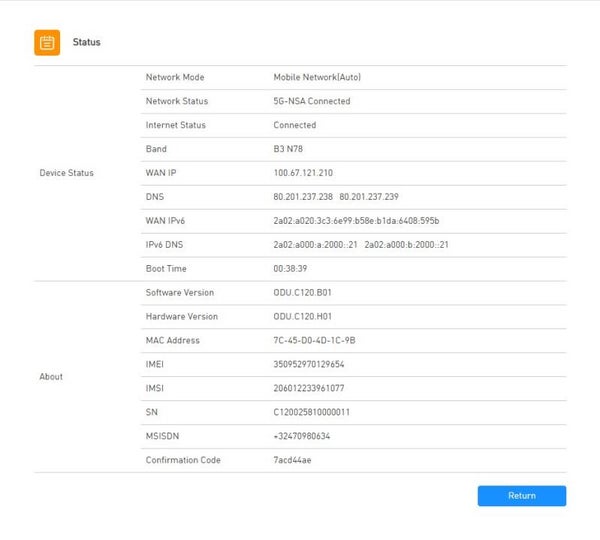Viewport: 600px width, 540px height.
Task: Select the WAN IPv6 address value
Action: (356, 221)
